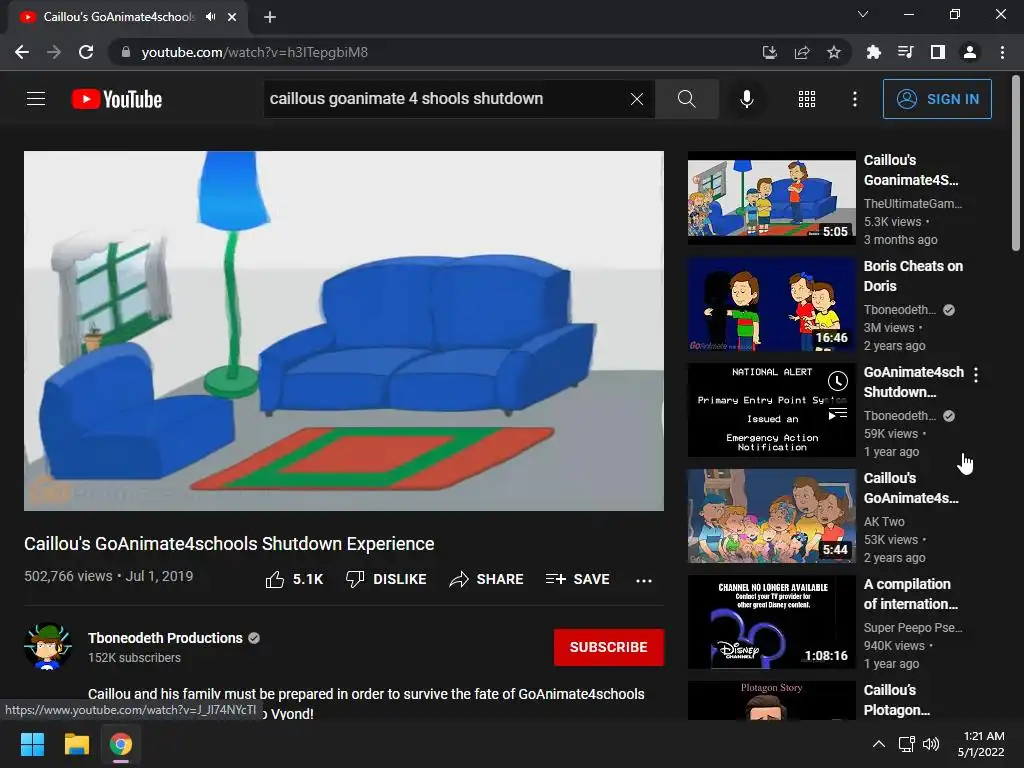Image resolution: width=1024 pixels, height=768 pixels.
Task: Like the video with thumbs up
Action: coord(295,579)
